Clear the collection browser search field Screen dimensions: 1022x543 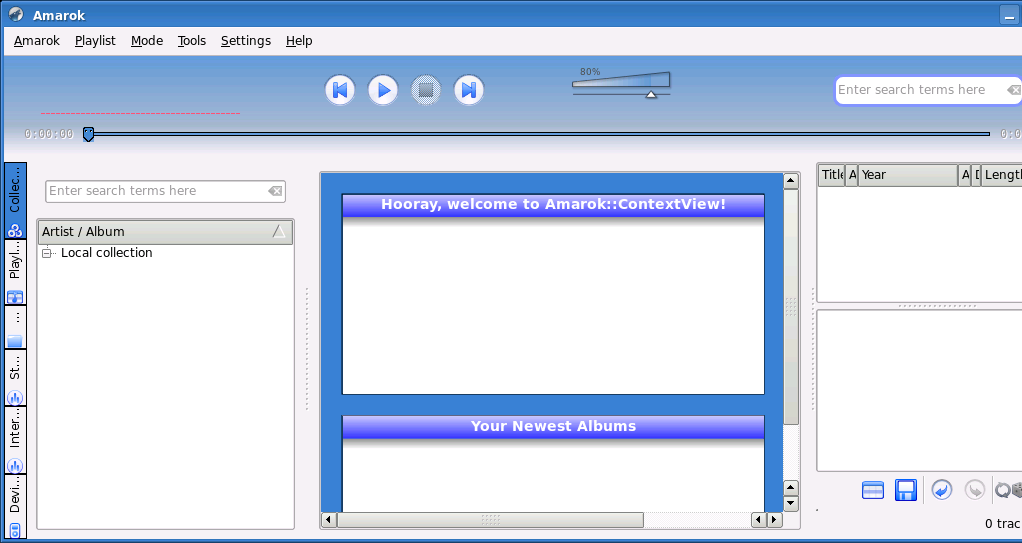point(275,191)
